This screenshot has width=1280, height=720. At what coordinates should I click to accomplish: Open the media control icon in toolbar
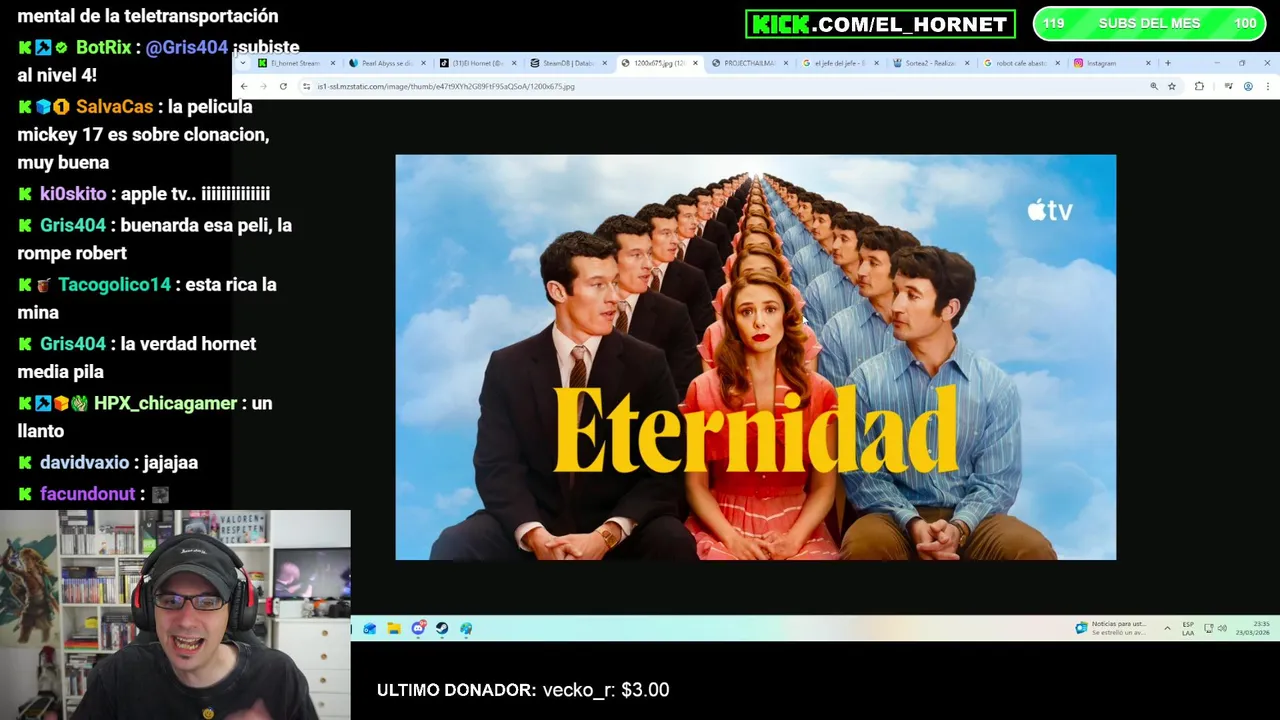(1229, 86)
